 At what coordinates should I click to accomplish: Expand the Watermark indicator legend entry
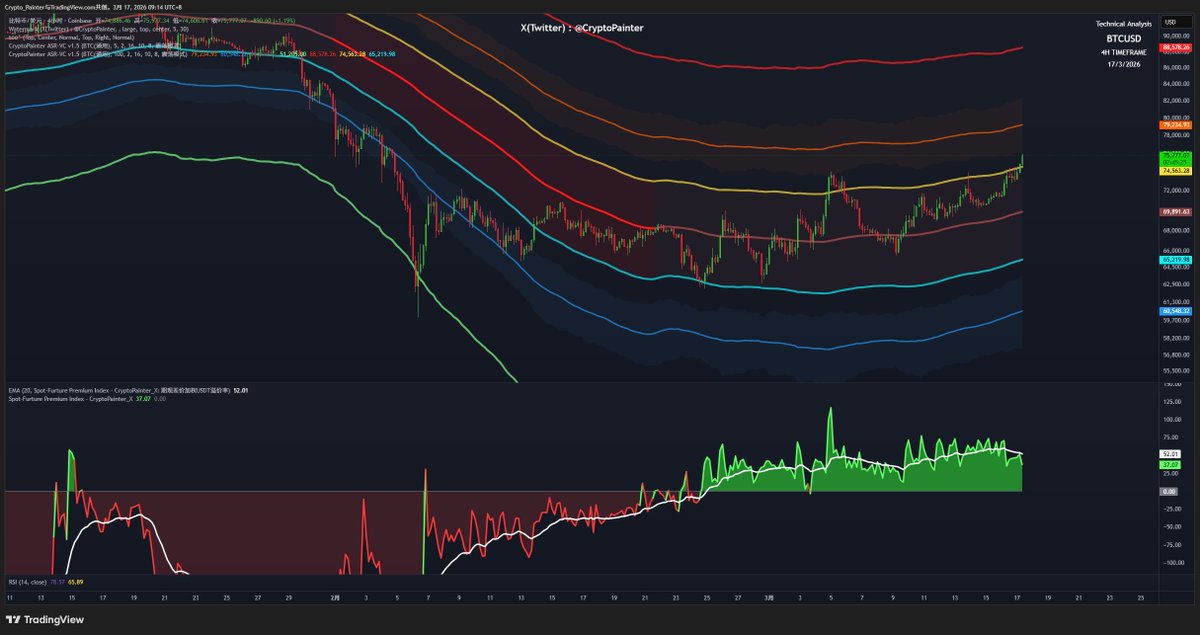[x=60, y=30]
